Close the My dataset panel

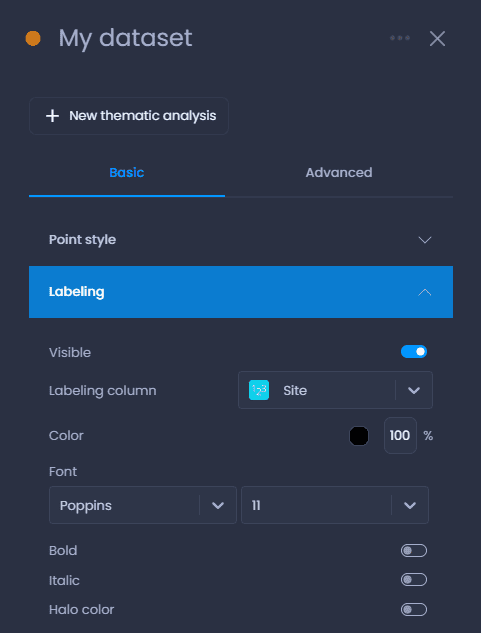click(437, 39)
